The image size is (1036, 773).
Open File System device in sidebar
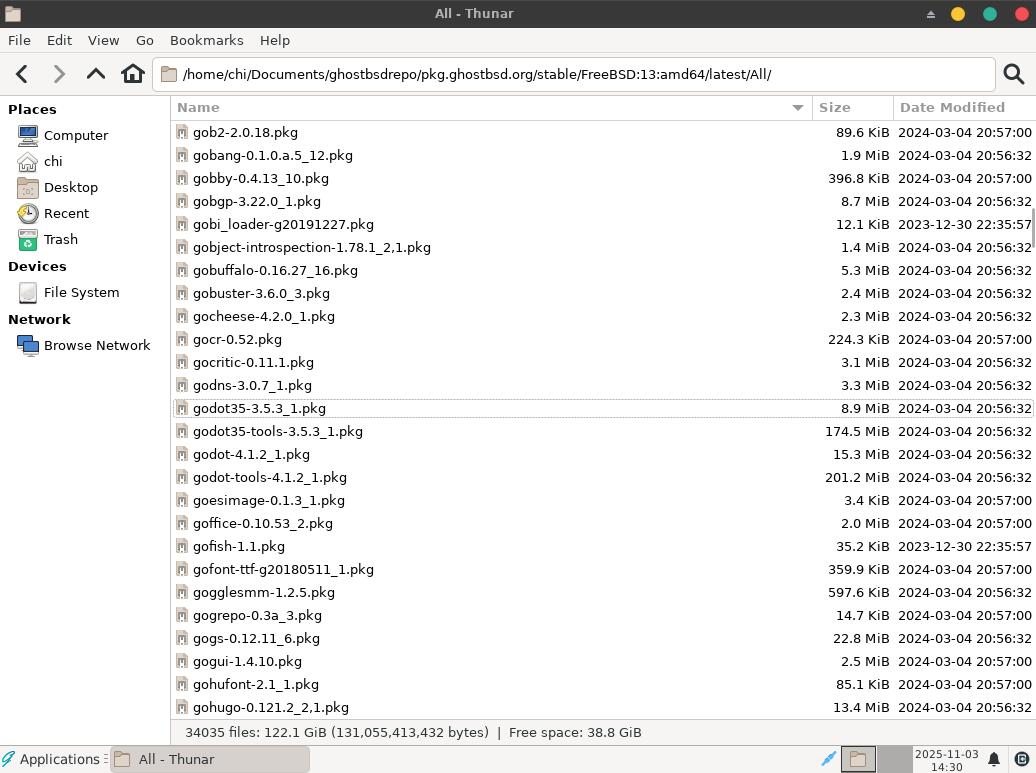pos(69,293)
